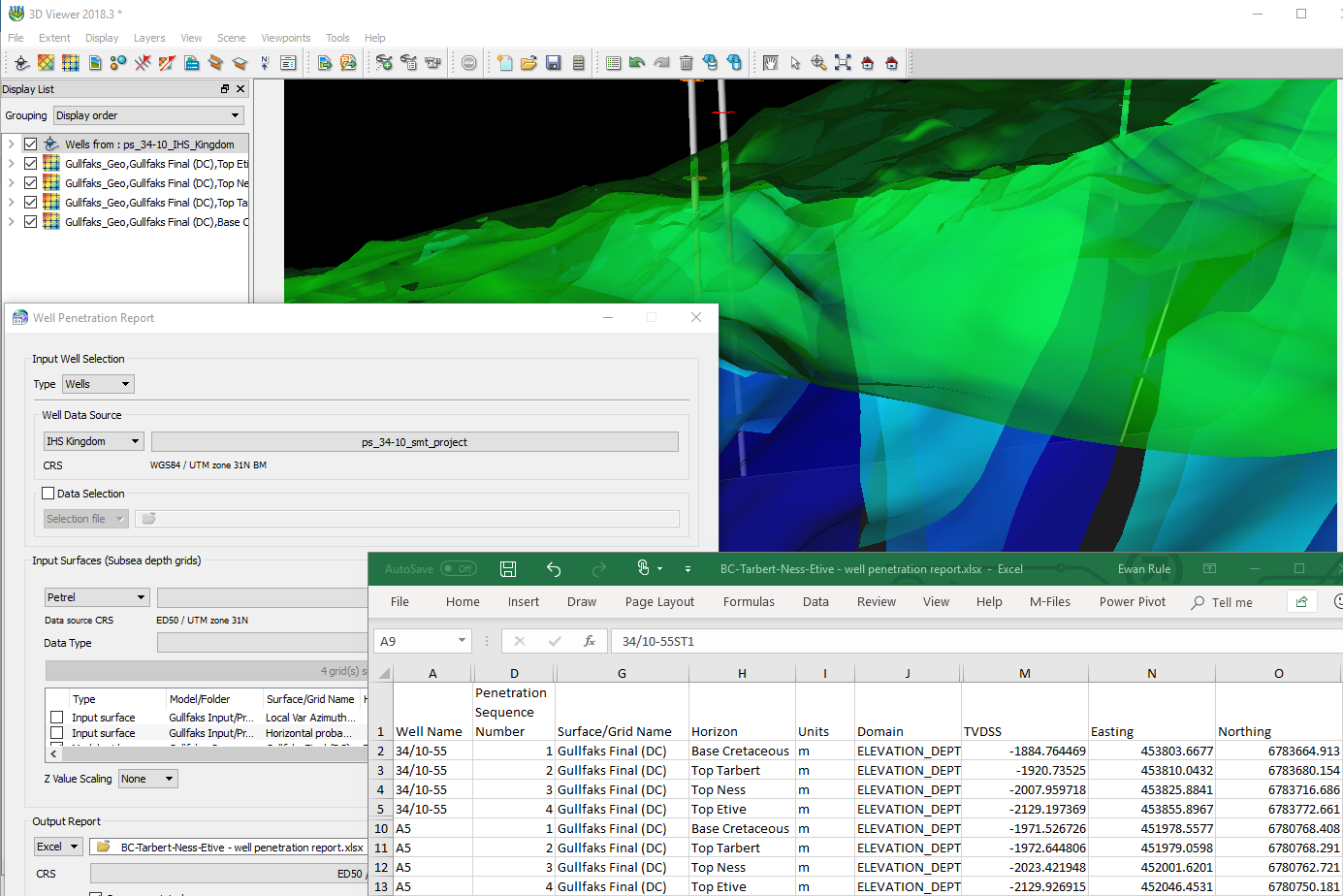Open the Z Value Scaling dropdown
Viewport: 1343px width, 896px height.
click(148, 779)
